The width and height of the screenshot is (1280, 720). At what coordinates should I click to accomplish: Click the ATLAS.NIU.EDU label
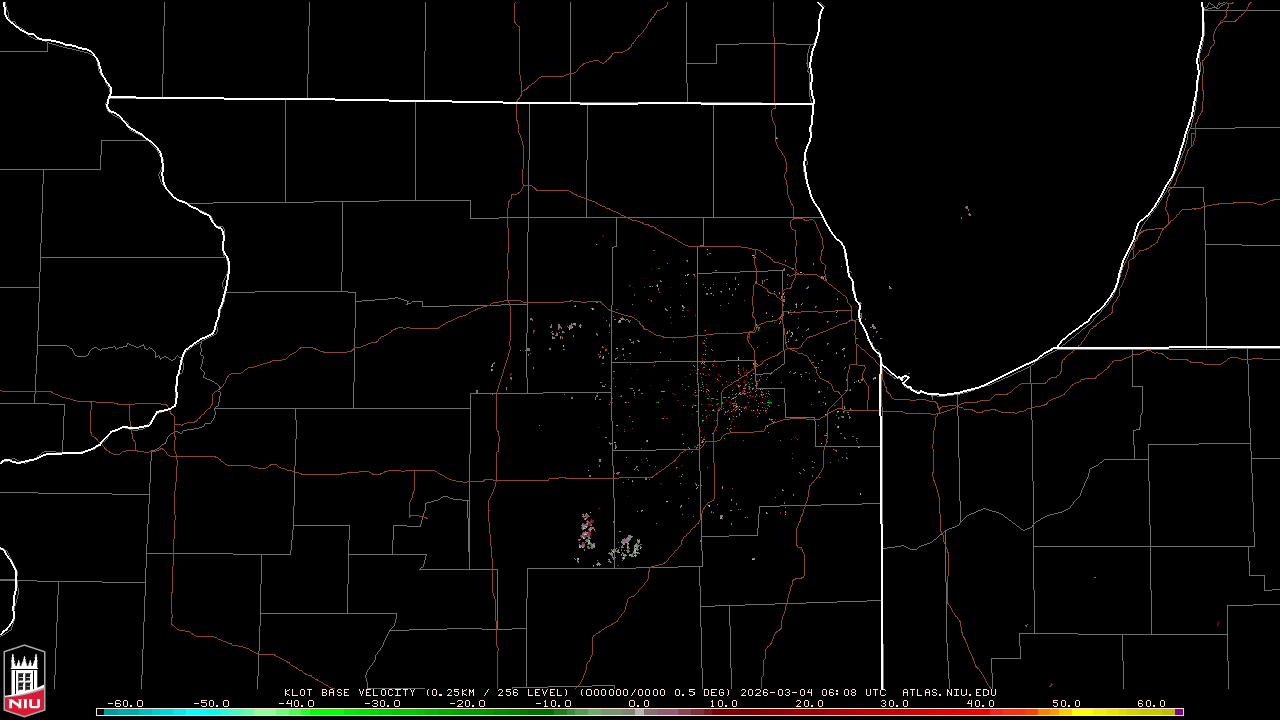point(949,692)
